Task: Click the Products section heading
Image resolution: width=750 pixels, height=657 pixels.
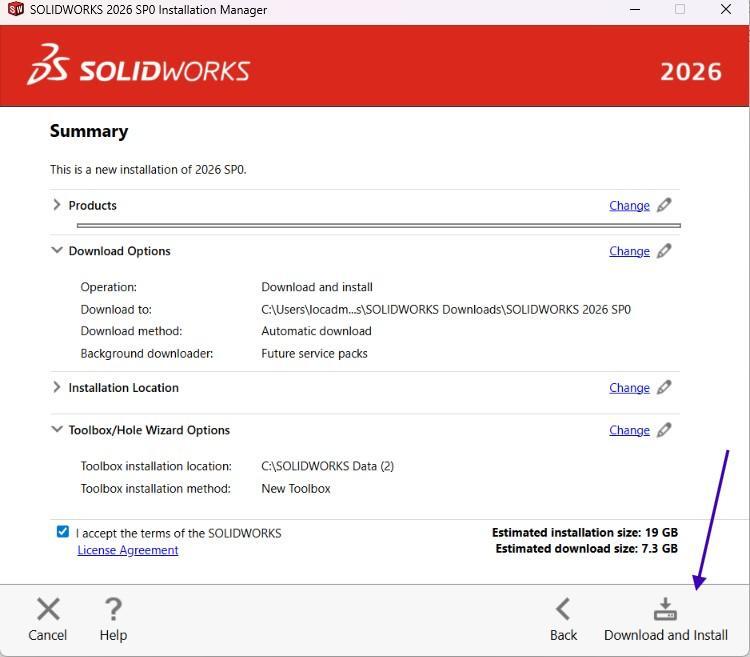Action: [92, 206]
